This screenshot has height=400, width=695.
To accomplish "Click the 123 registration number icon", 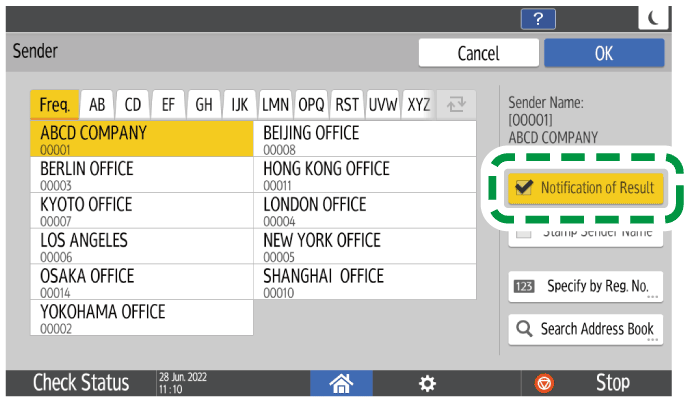I will pyautogui.click(x=524, y=286).
